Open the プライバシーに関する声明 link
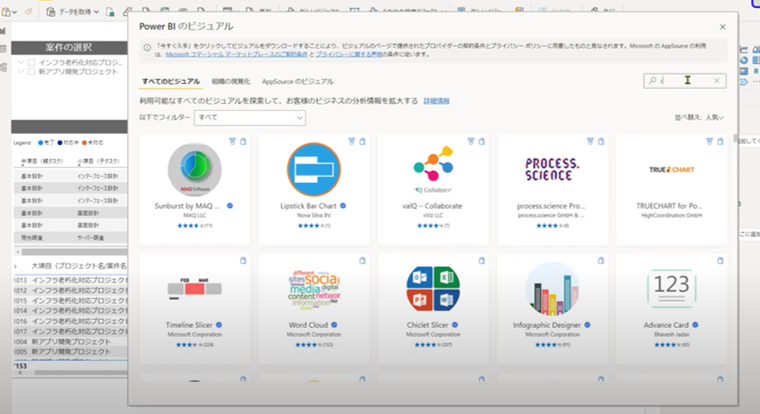This screenshot has width=760, height=414. 349,54
